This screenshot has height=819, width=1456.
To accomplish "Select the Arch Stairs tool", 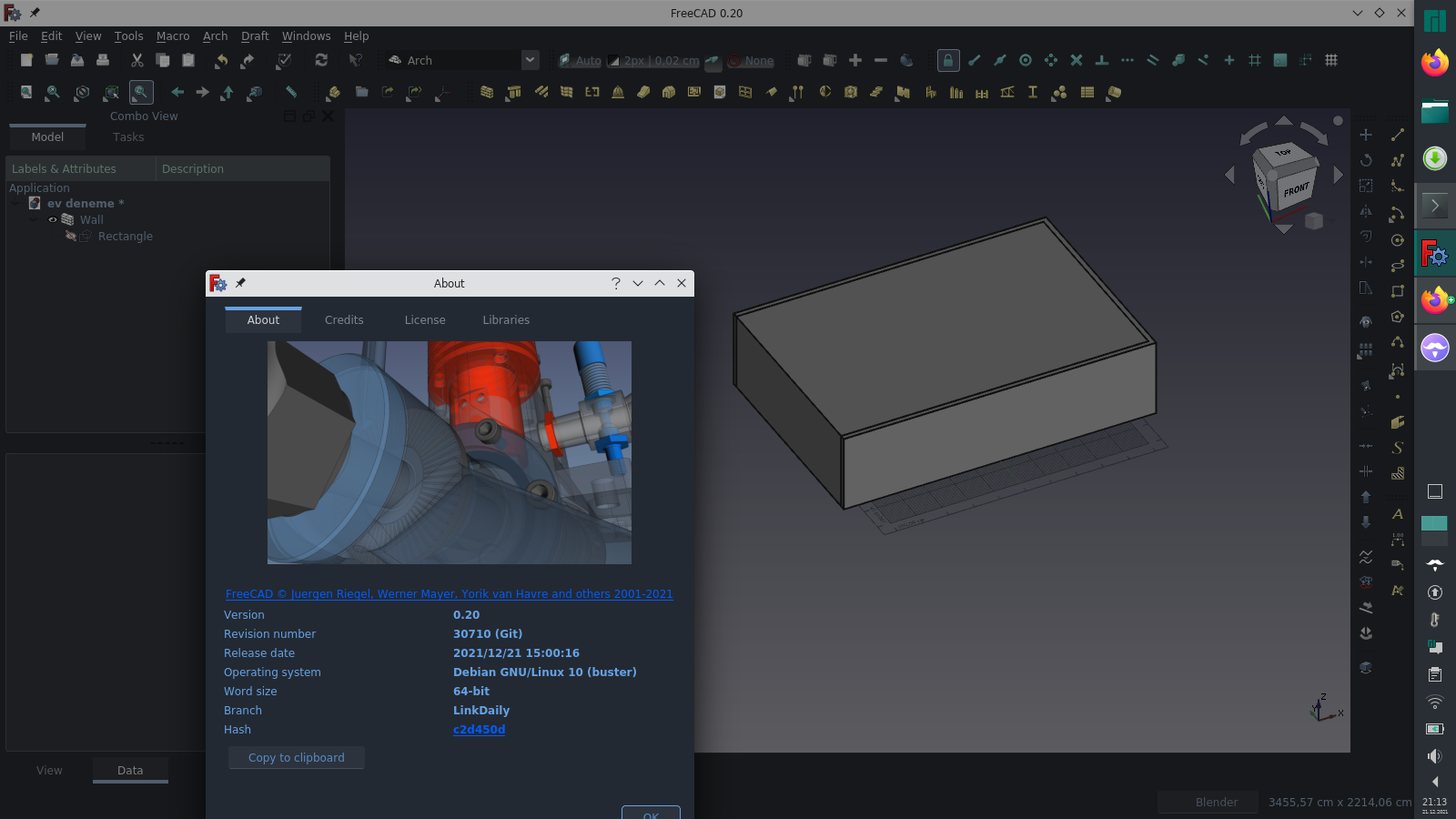I will coord(876,92).
